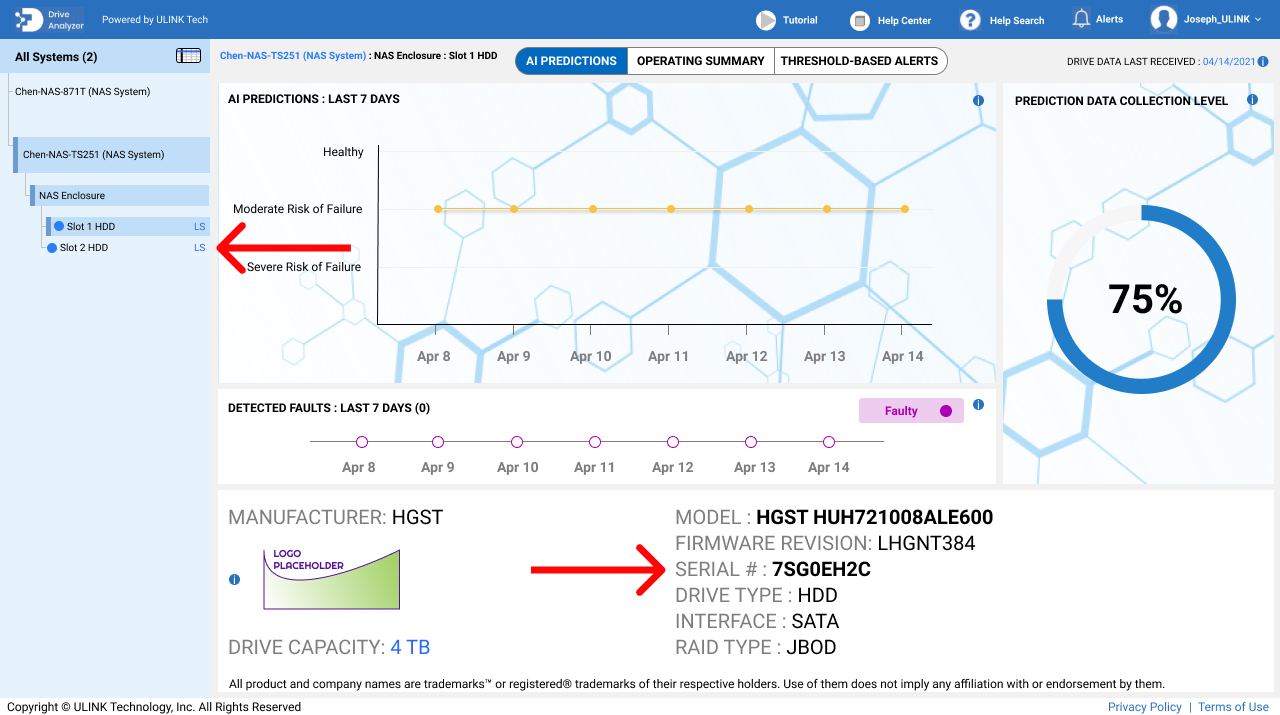Open the Help Center icon
The image size is (1280, 715).
[x=859, y=21]
